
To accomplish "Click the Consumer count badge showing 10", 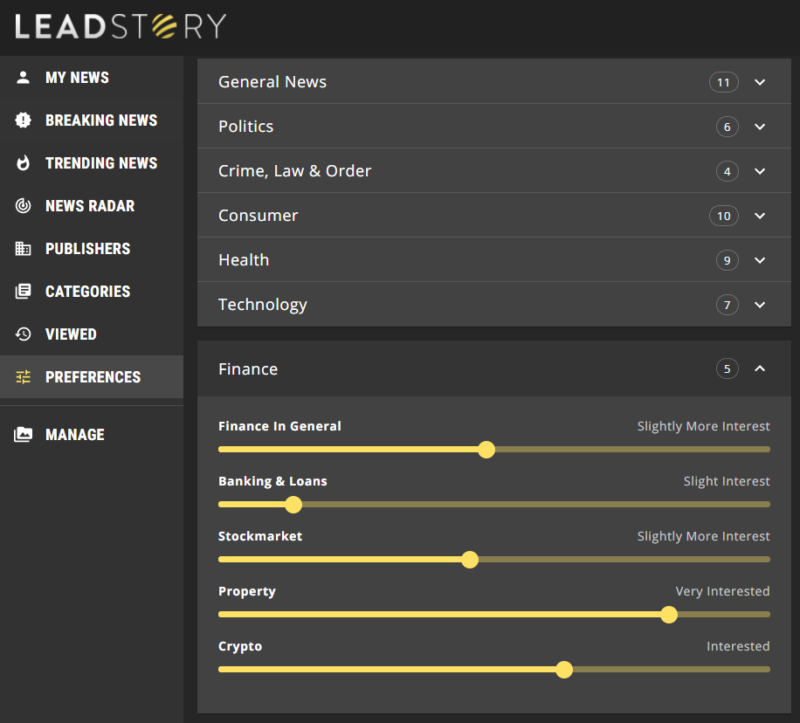I will 724,216.
